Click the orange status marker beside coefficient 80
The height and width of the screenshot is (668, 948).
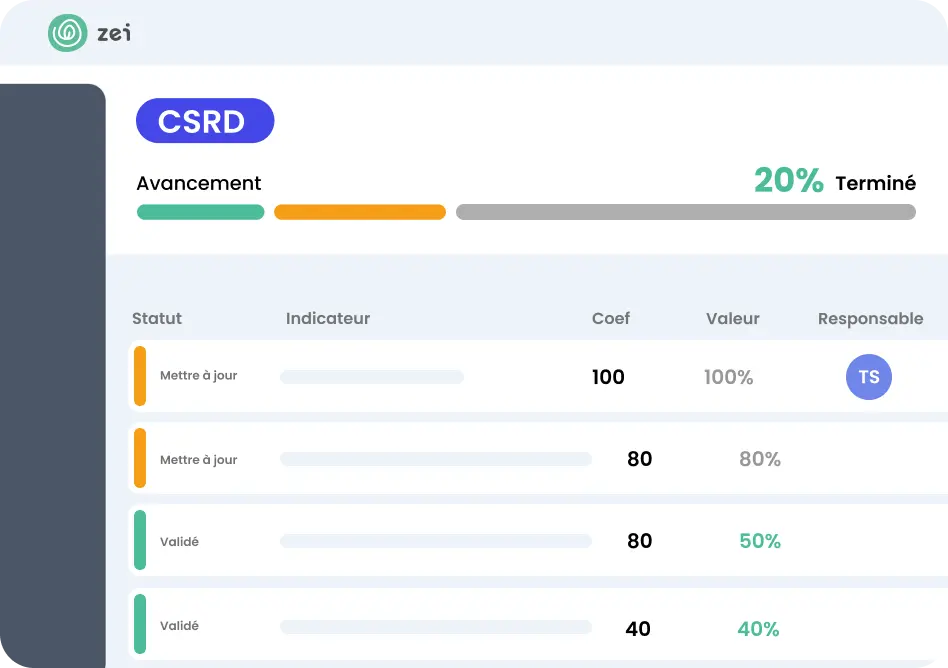click(140, 459)
